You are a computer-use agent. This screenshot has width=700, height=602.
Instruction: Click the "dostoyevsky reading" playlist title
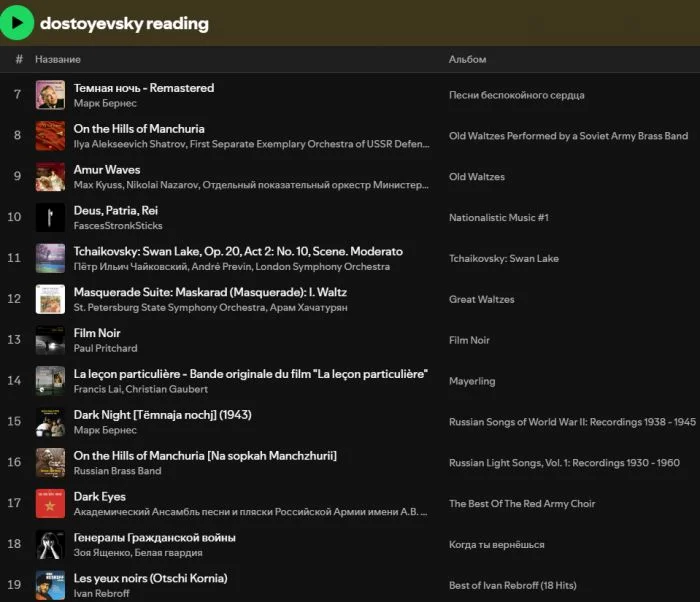(124, 23)
